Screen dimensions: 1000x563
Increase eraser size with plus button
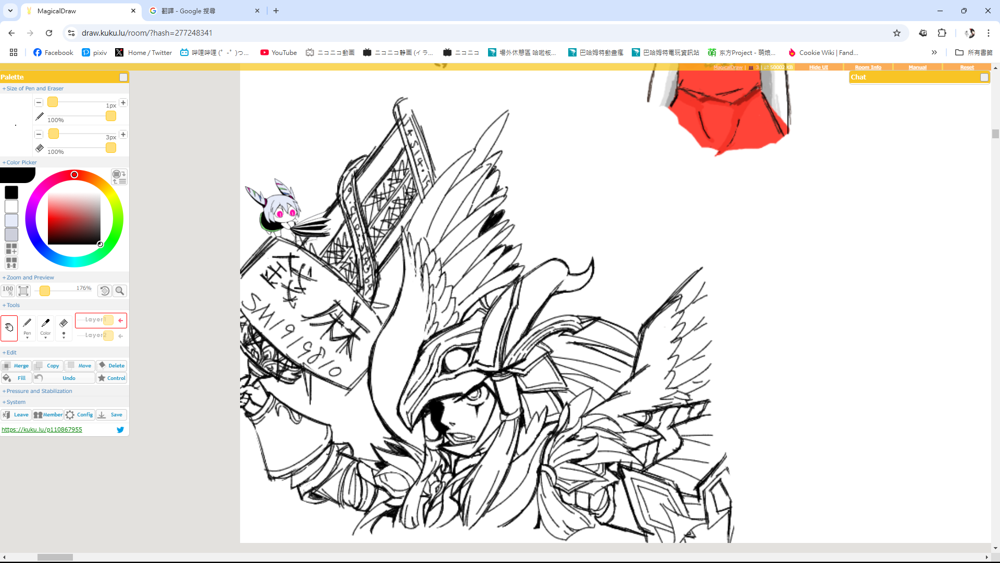[123, 135]
